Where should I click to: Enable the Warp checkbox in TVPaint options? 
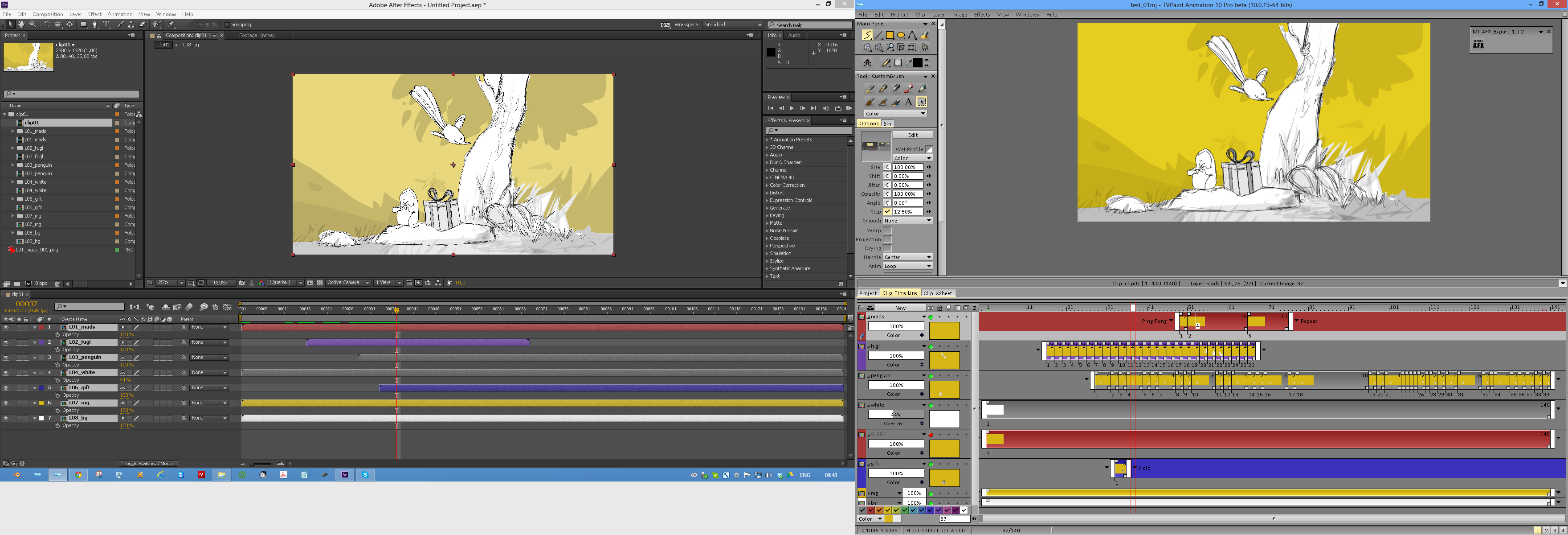[887, 230]
